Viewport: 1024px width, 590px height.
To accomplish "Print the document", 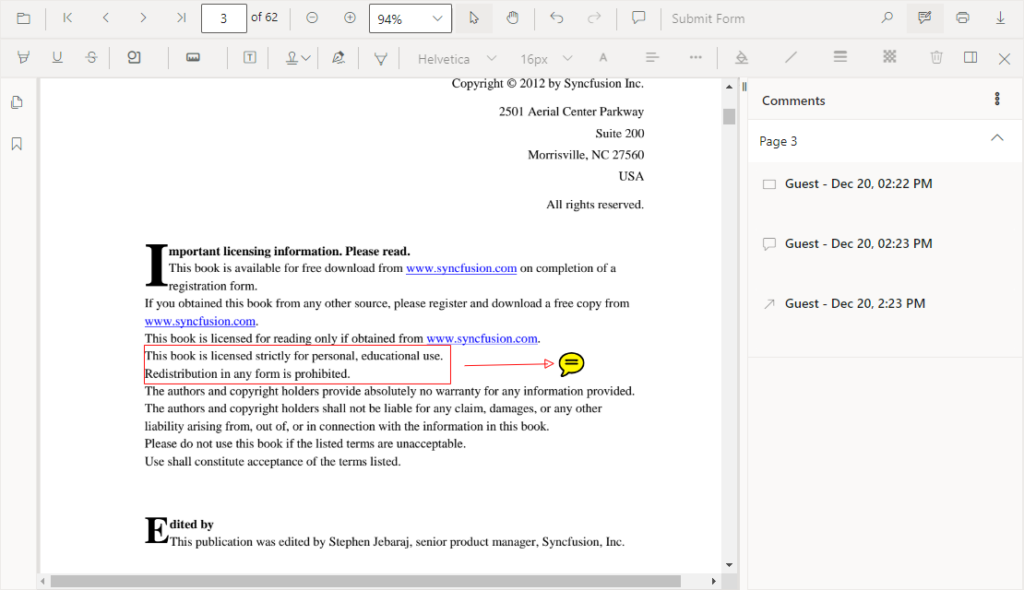I will tap(963, 18).
